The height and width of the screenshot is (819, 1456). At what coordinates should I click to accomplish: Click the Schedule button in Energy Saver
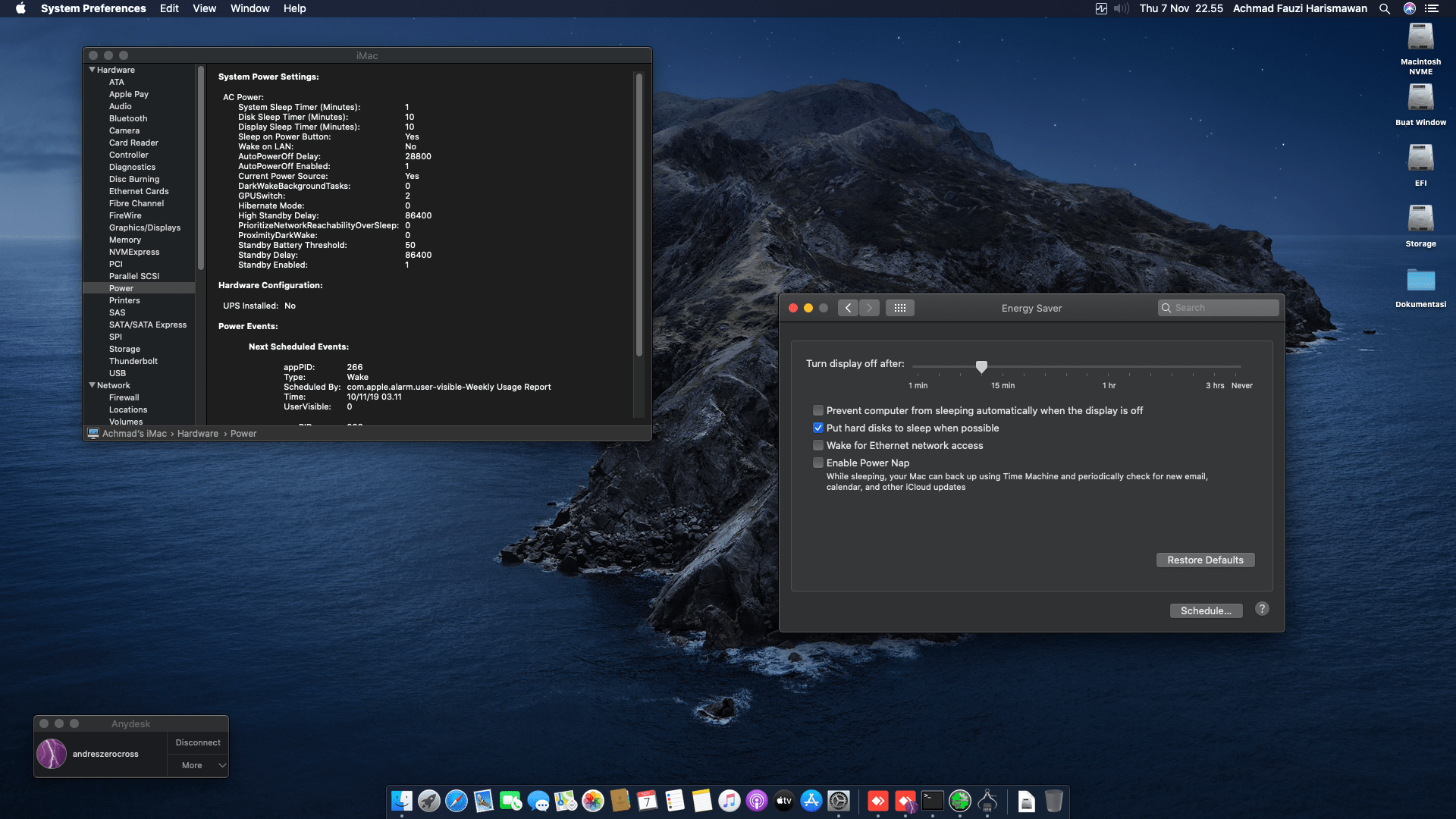point(1206,610)
